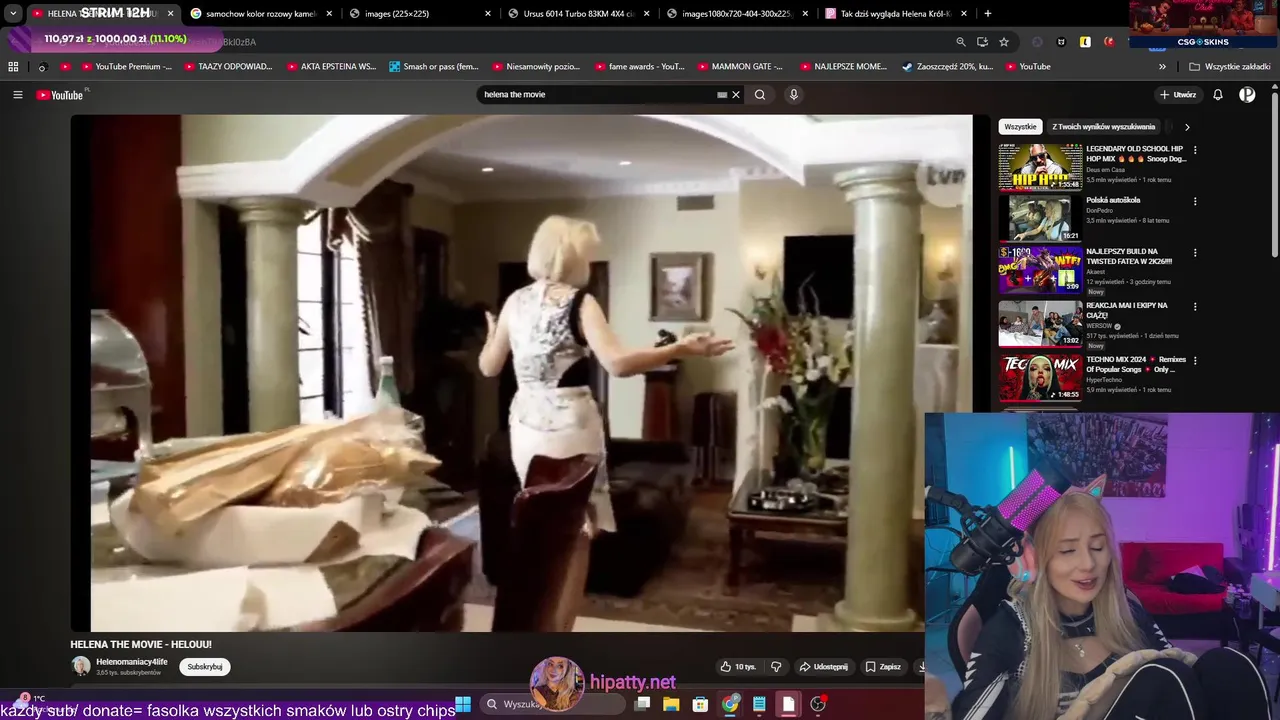Open the YouTube account avatar menu

pos(1247,95)
